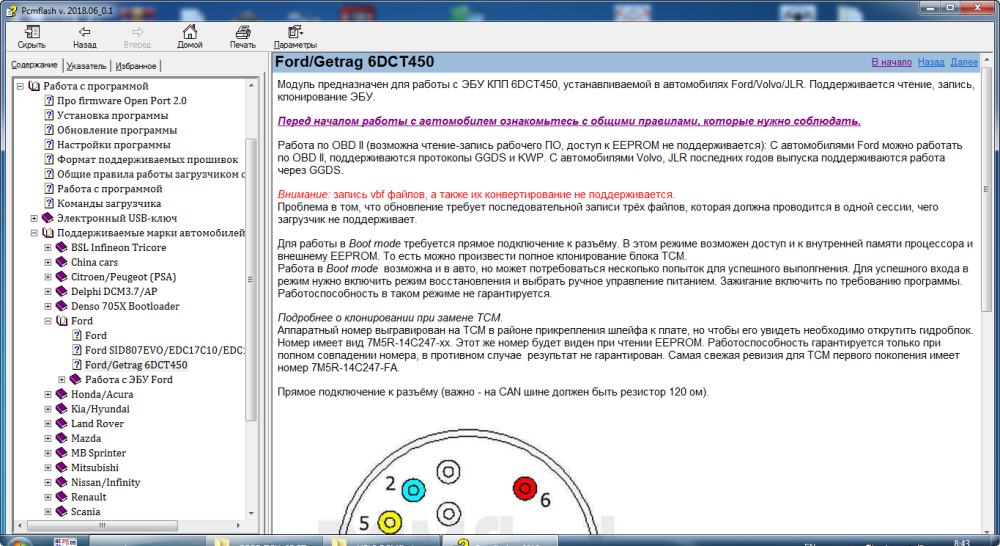The width and height of the screenshot is (1000, 546).
Task: Collapse the Ford tree node
Action: coord(48,321)
